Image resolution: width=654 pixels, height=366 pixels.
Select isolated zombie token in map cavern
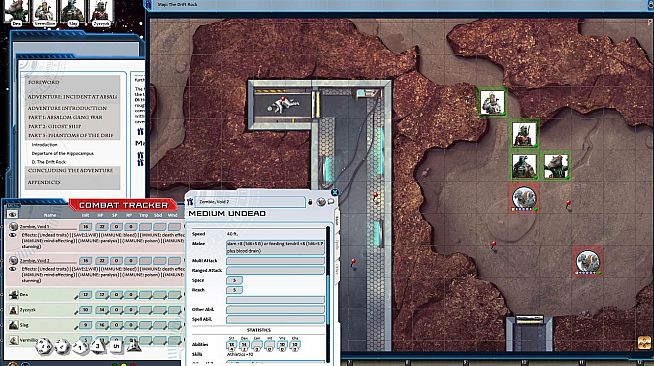pos(588,262)
